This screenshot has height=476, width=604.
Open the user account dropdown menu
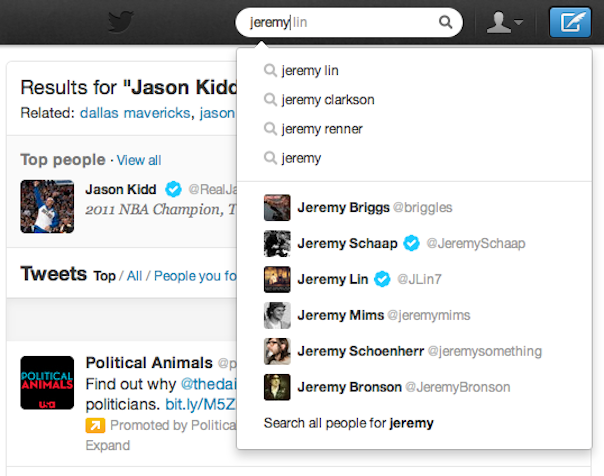pos(504,23)
